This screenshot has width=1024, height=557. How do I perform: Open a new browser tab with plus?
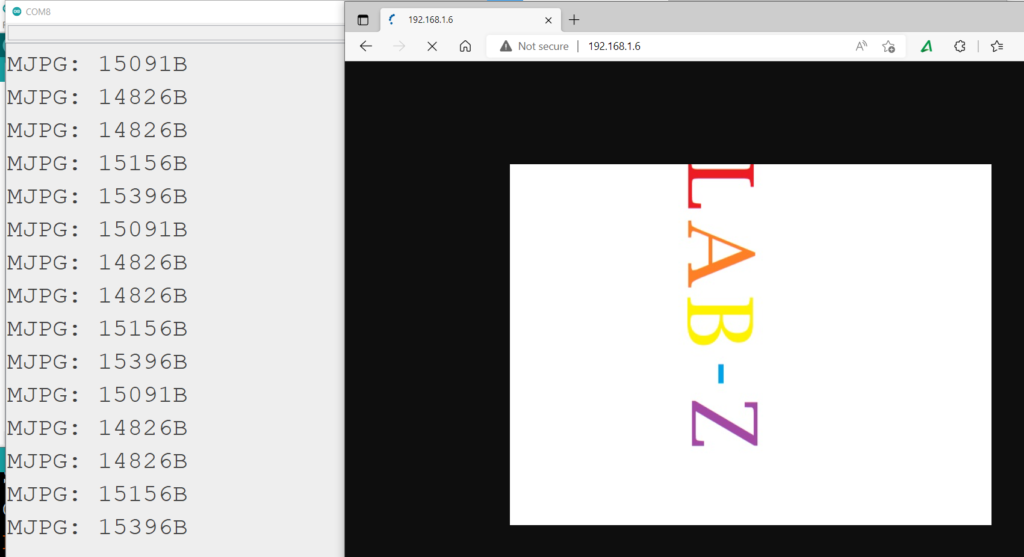click(x=574, y=20)
